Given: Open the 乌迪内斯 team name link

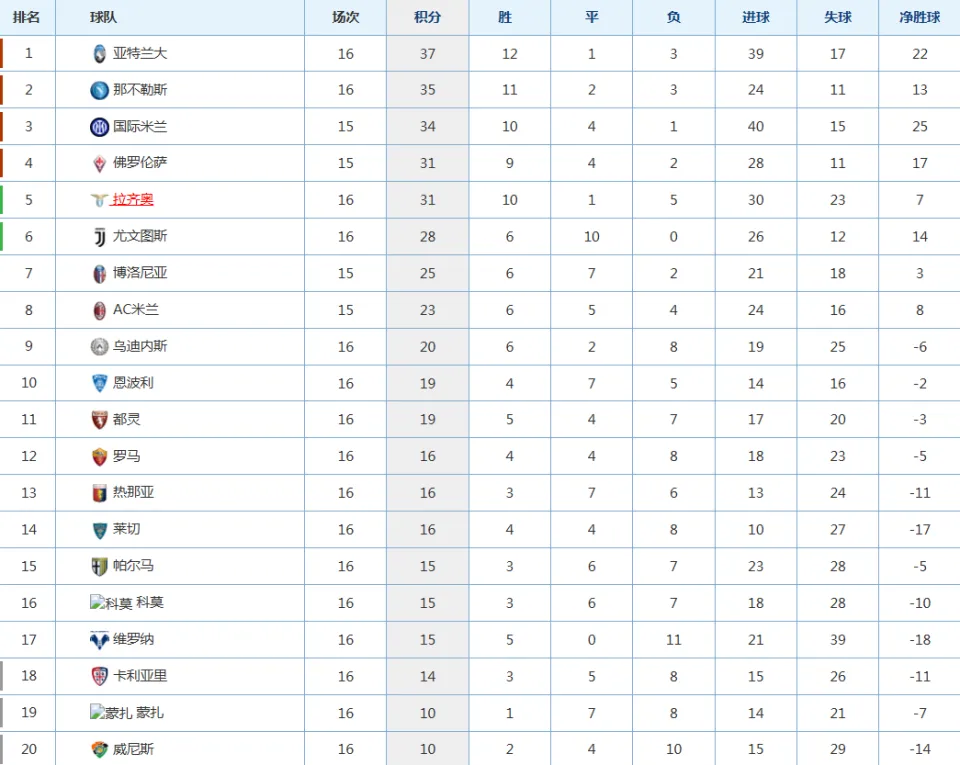Looking at the screenshot, I should click(140, 346).
